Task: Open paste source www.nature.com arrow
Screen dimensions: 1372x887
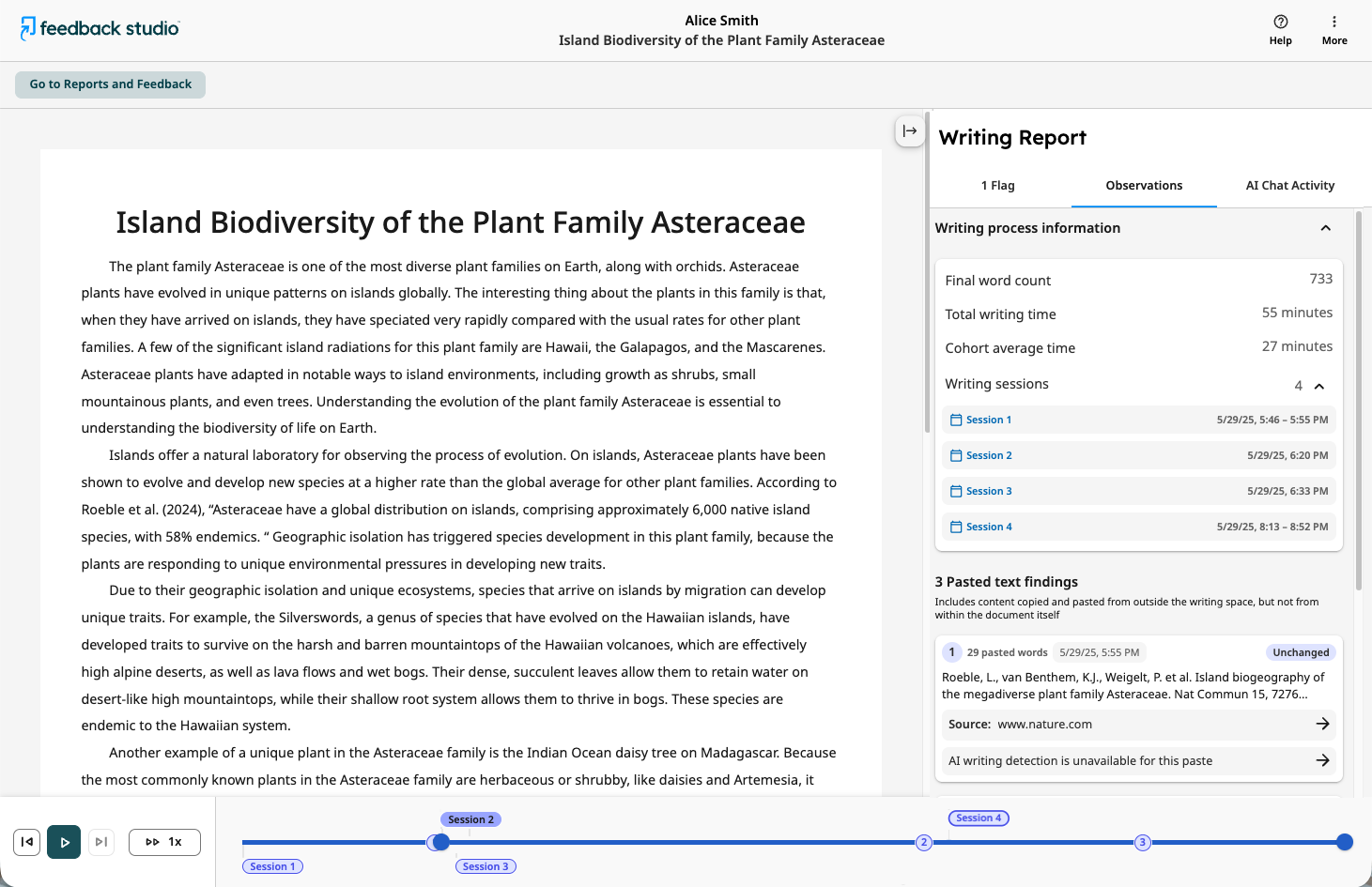Action: coord(1322,724)
